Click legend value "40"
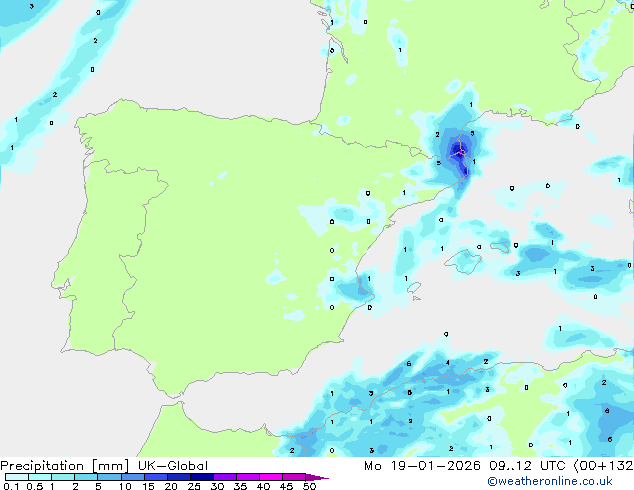The image size is (634, 490). click(x=263, y=486)
